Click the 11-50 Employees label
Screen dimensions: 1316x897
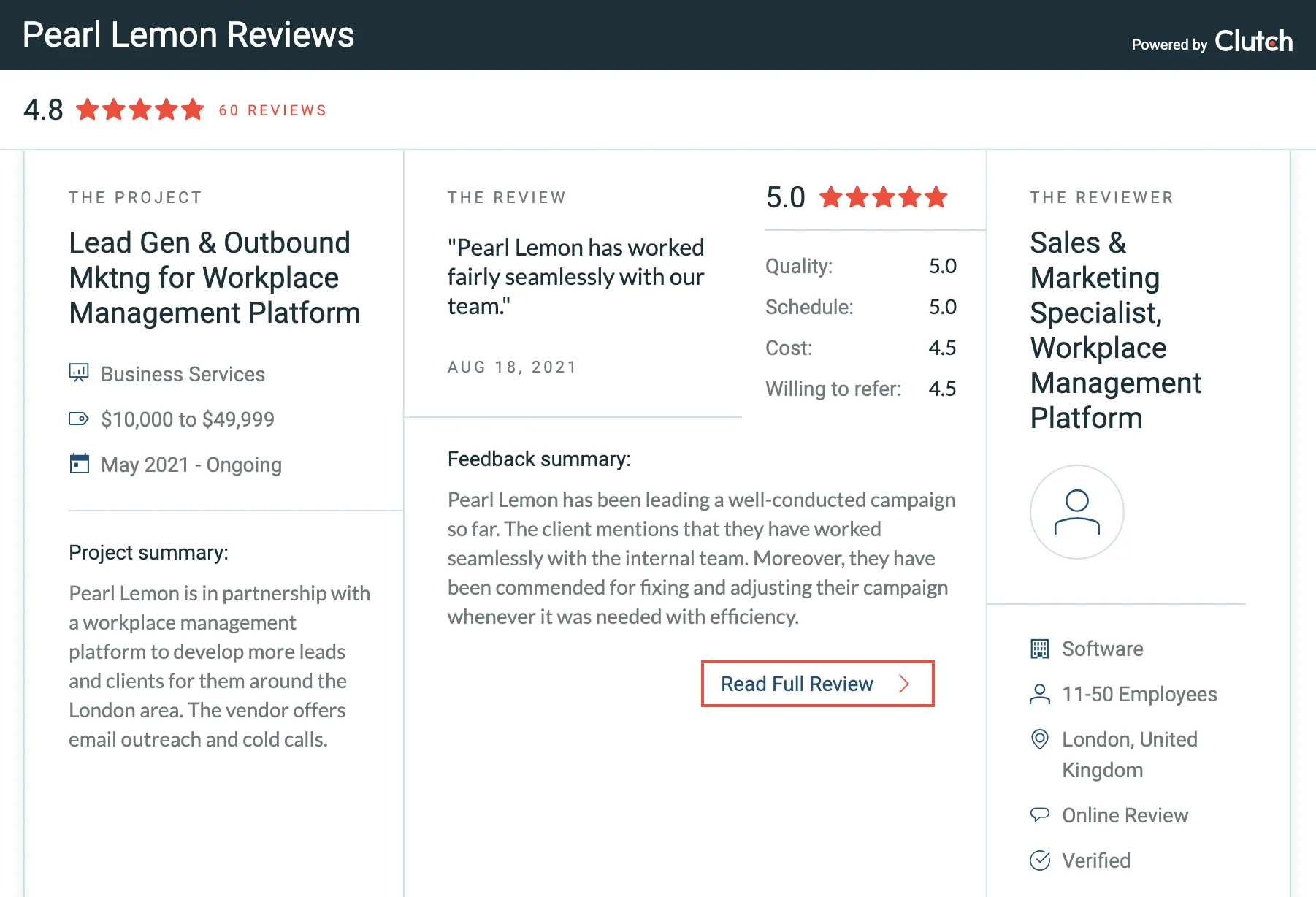(1139, 694)
